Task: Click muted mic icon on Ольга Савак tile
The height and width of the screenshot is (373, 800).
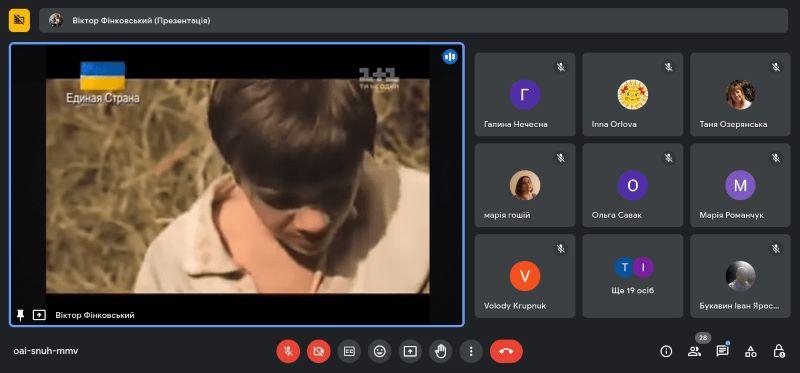Action: pos(668,158)
